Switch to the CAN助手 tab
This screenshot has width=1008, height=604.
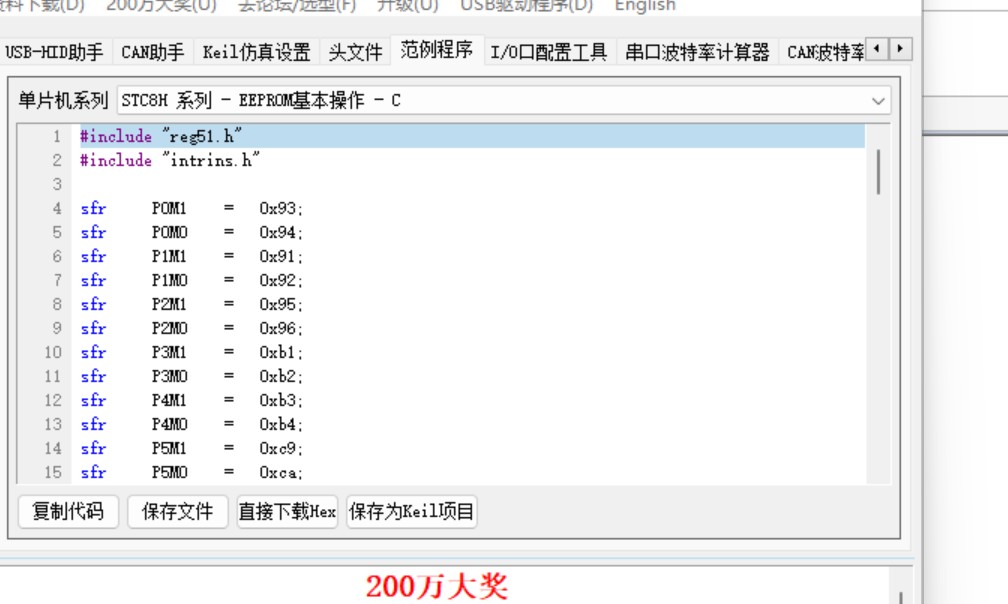tap(153, 52)
